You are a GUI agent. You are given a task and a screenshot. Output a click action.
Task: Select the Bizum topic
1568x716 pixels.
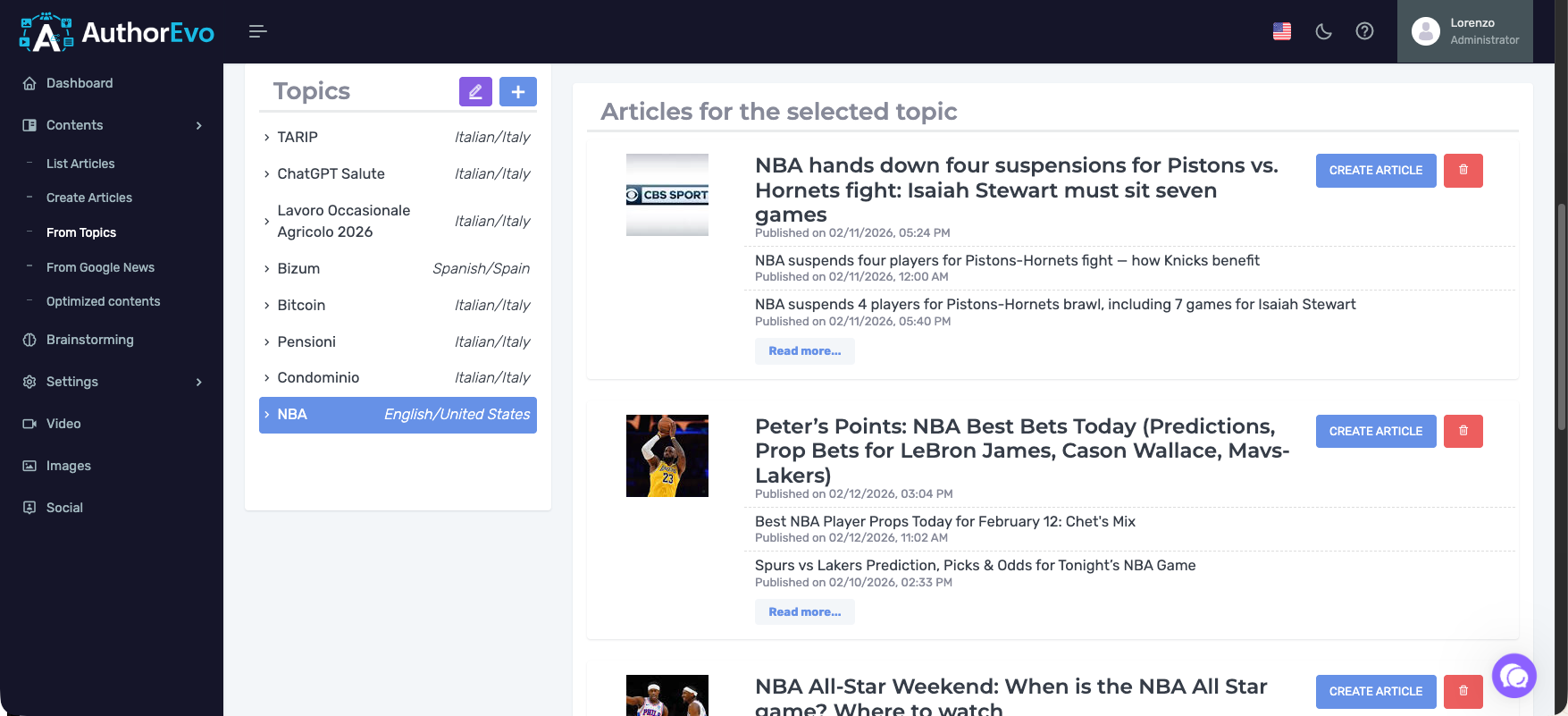(298, 268)
